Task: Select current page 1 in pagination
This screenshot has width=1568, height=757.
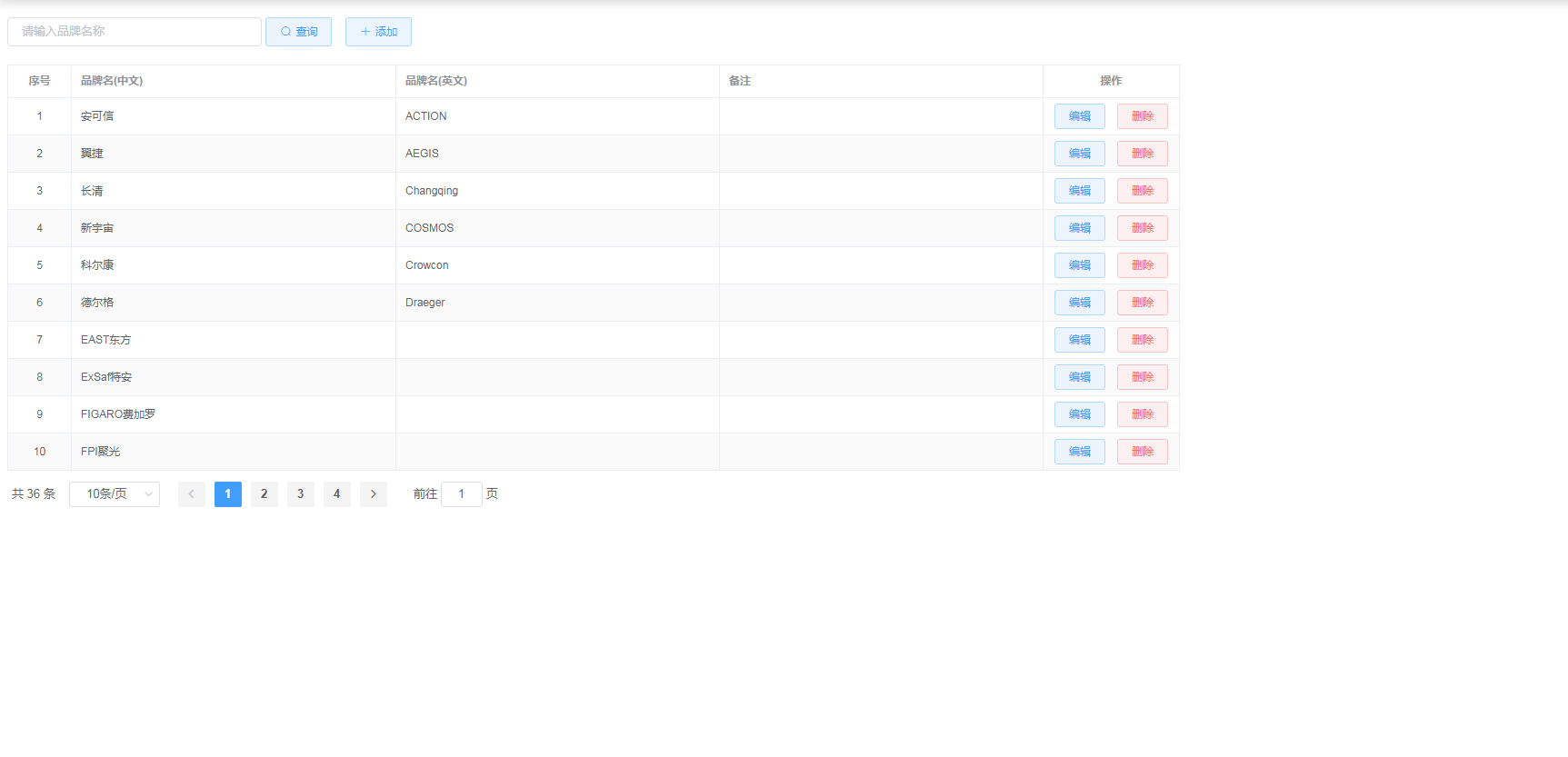Action: 227,494
